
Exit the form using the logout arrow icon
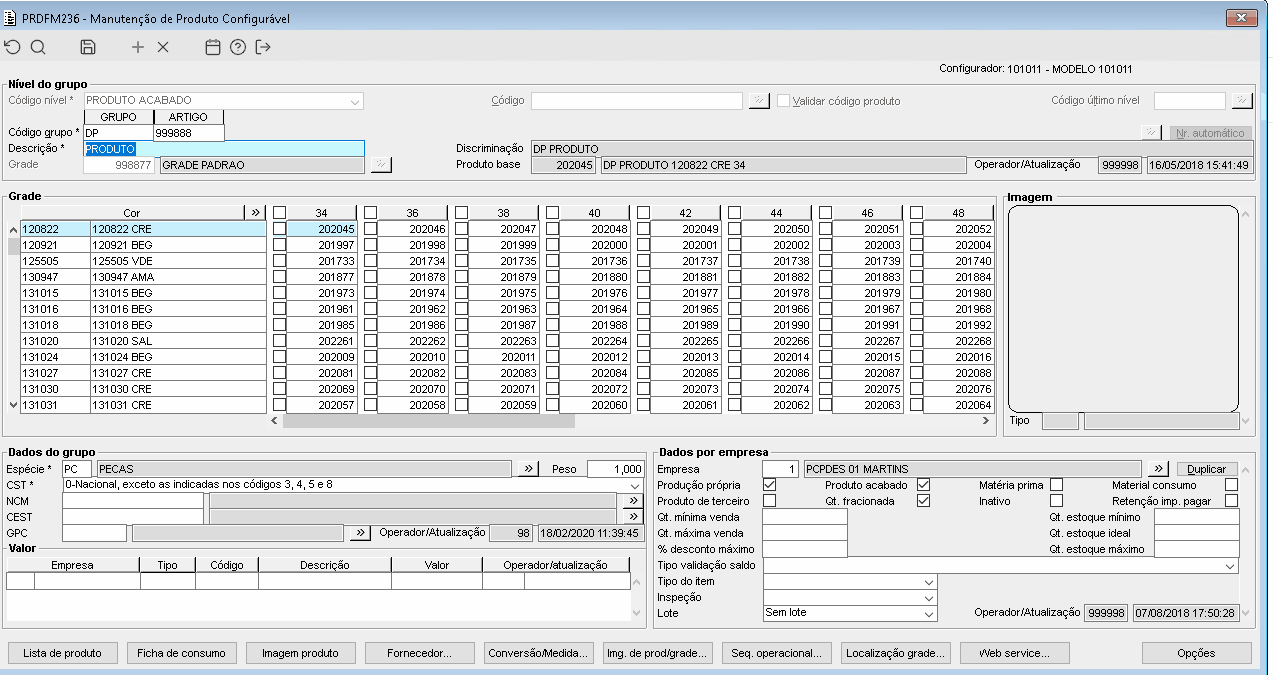(263, 47)
